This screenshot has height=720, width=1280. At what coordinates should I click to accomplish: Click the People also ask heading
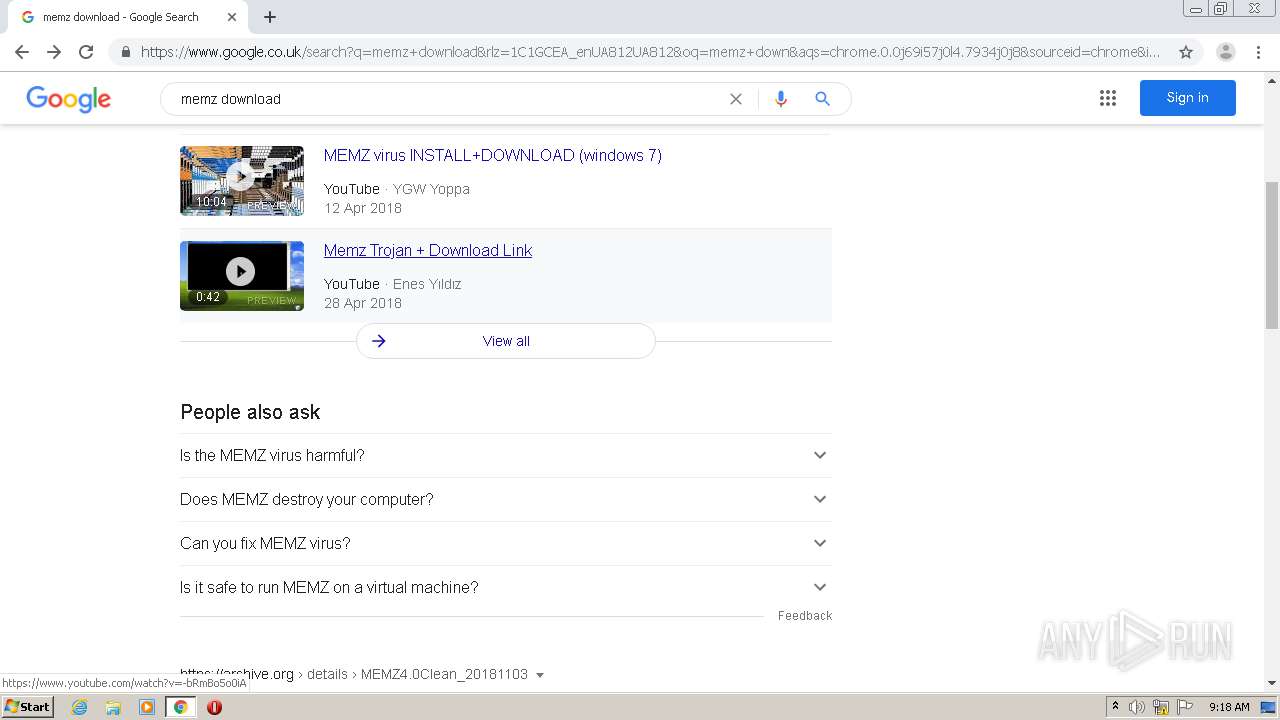[250, 412]
